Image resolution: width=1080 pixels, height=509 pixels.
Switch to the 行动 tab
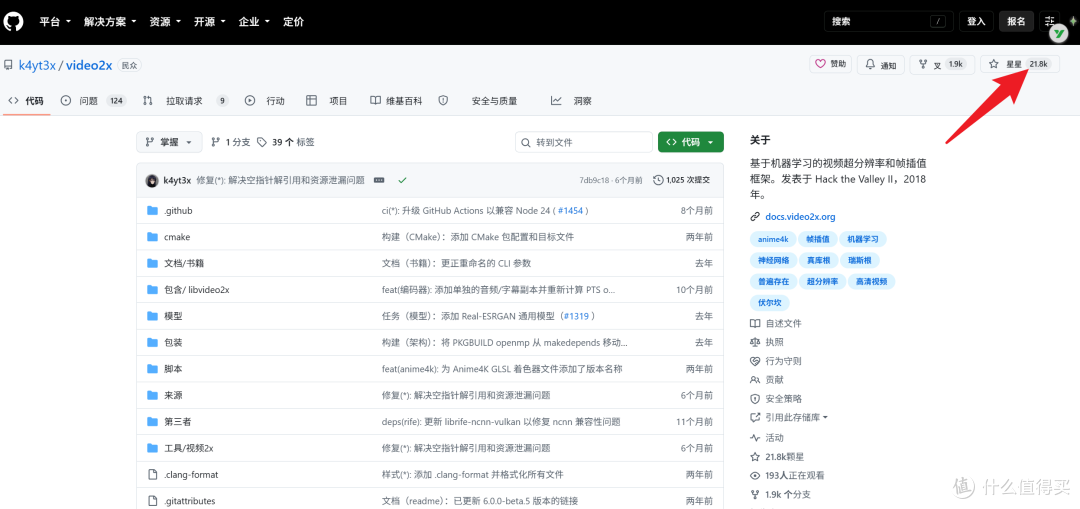point(264,101)
